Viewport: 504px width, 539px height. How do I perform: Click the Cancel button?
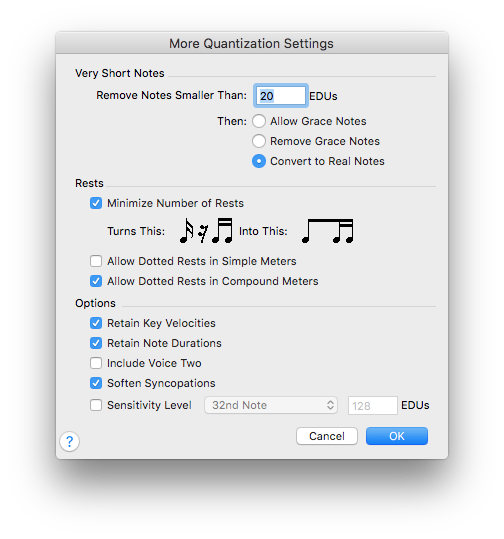(327, 436)
